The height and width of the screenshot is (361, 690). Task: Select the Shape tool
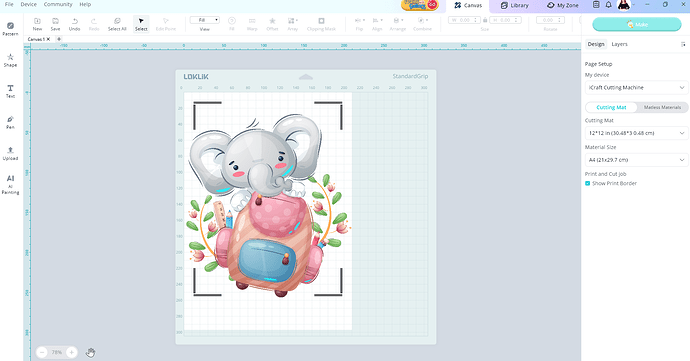pyautogui.click(x=10, y=60)
